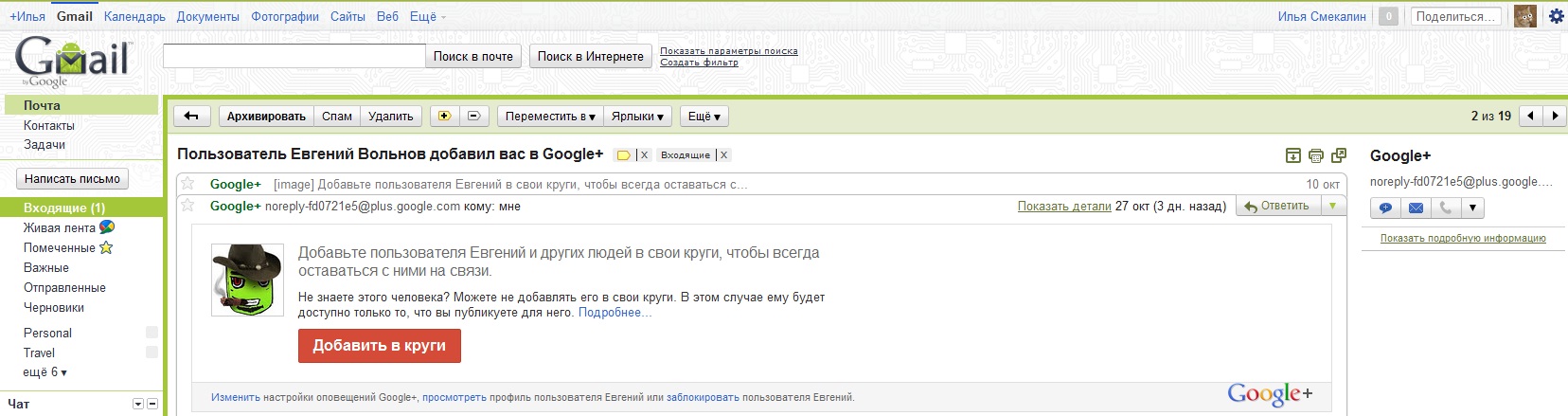Viewport: 1568px width, 416px height.
Task: Go back to inbox with arrow button
Action: [x=191, y=116]
